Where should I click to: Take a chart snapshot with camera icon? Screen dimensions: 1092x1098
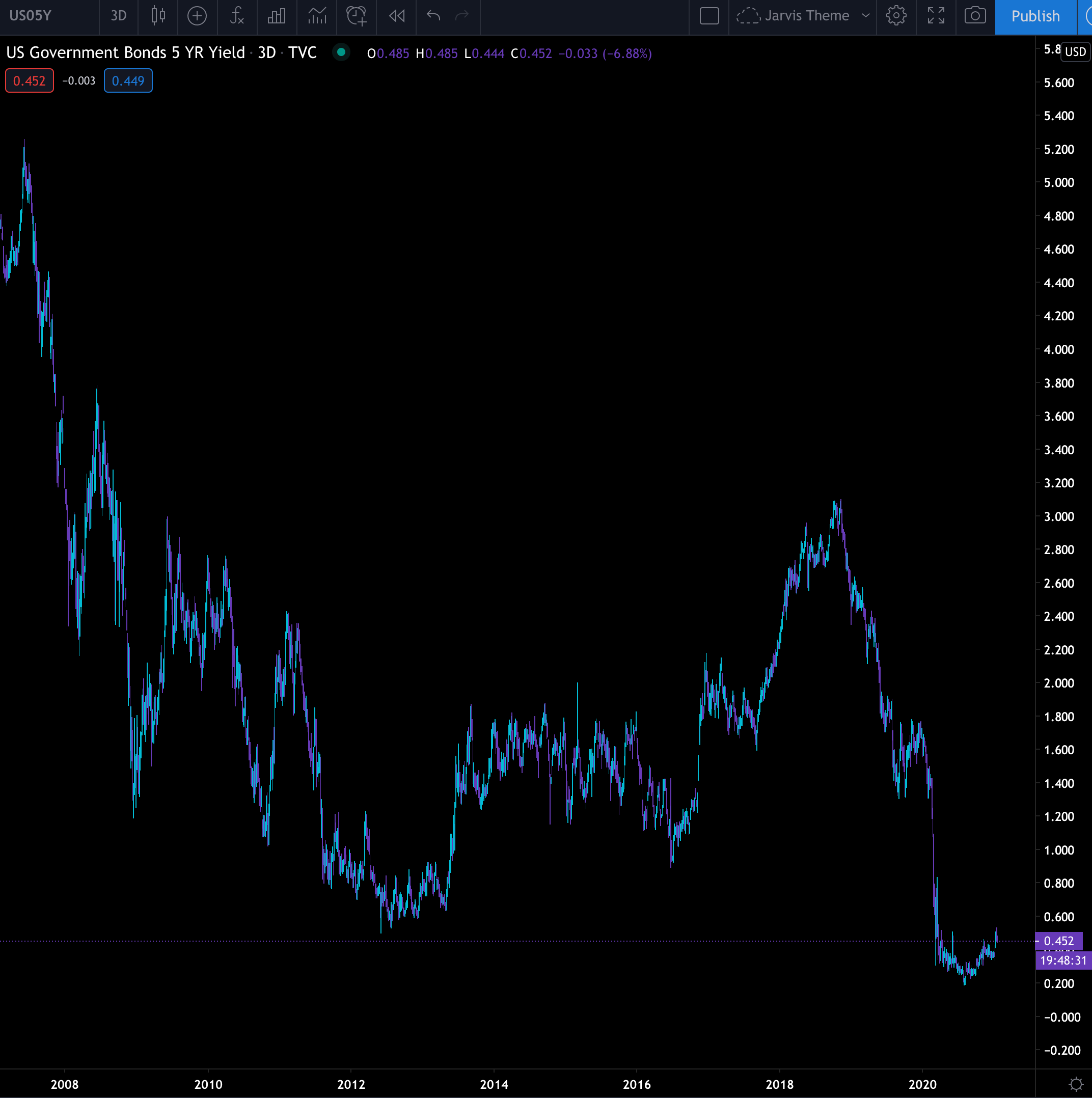(975, 15)
